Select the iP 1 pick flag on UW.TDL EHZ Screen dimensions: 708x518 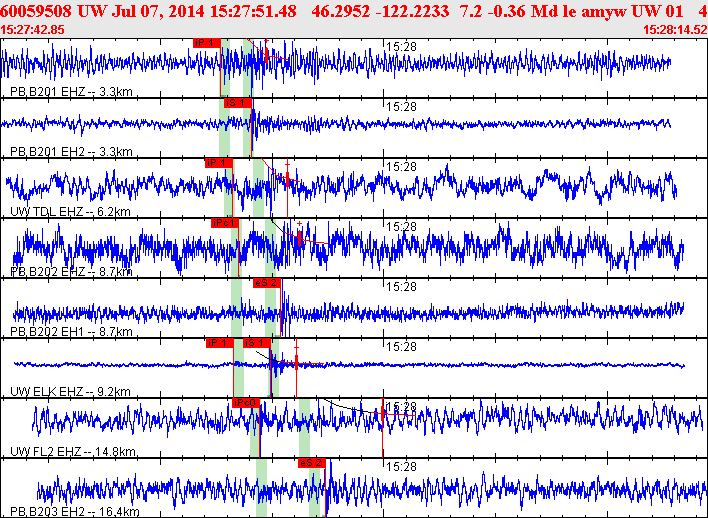pos(219,163)
